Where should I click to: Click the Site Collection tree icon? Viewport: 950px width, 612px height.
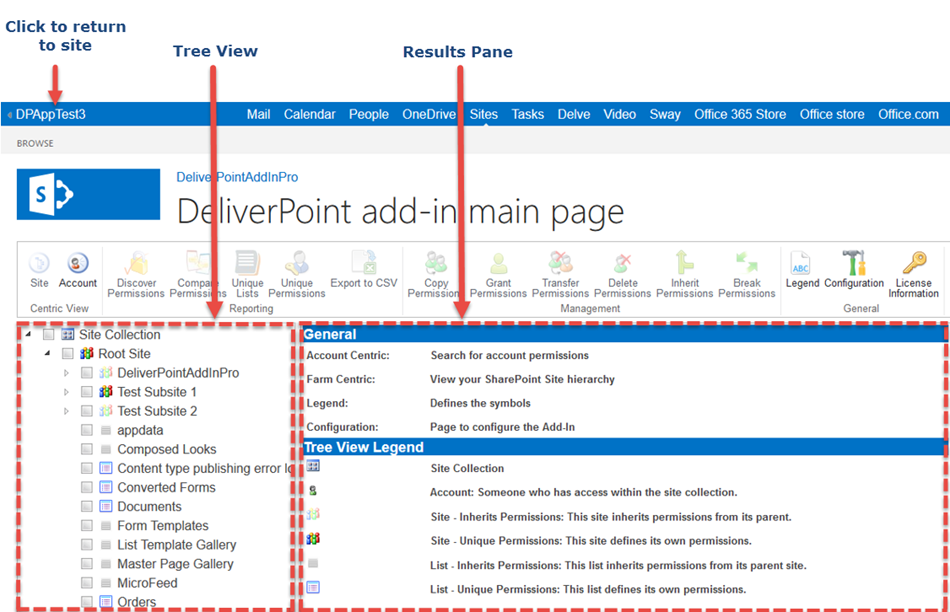68,334
